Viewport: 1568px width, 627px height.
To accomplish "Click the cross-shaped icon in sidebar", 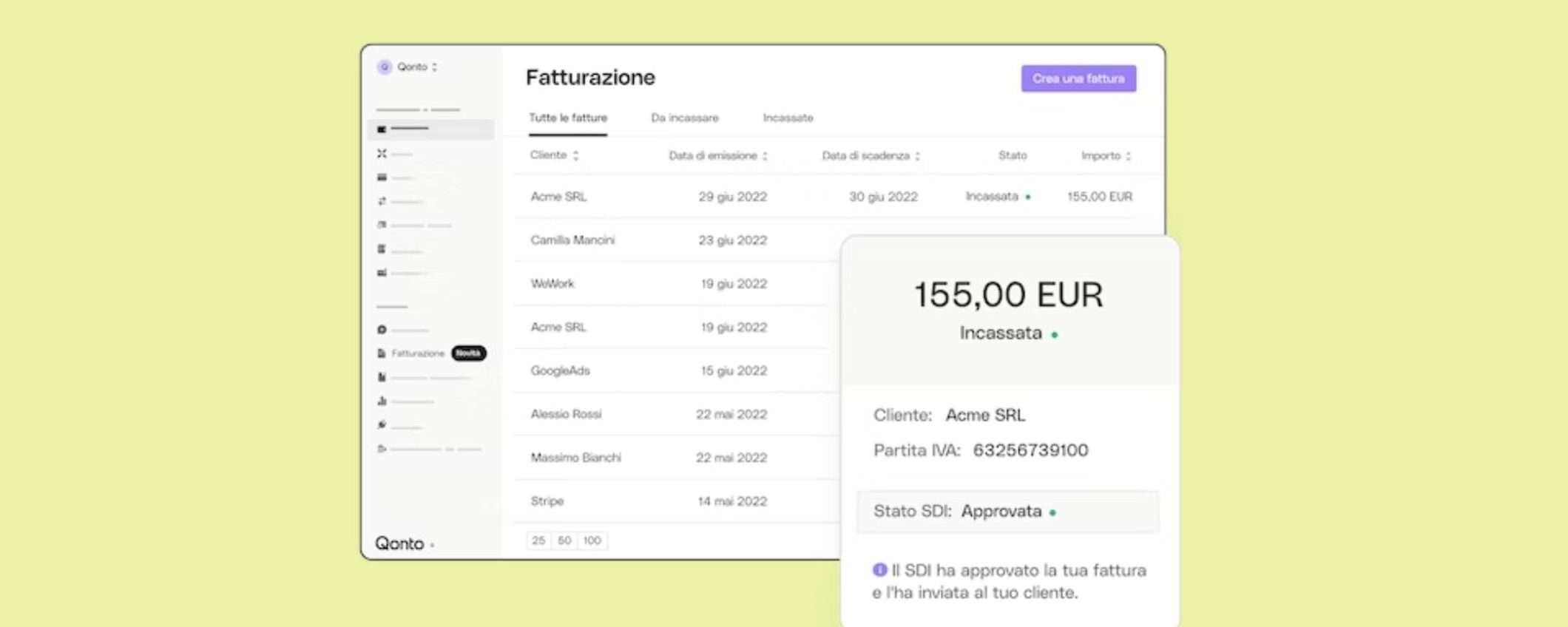I will point(382,154).
